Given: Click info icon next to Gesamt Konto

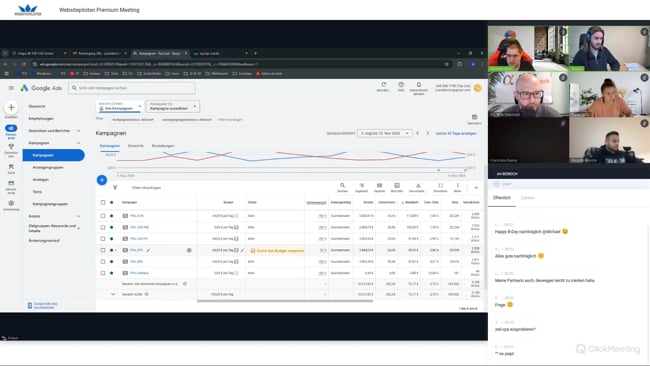Looking at the screenshot, I should click(x=147, y=294).
